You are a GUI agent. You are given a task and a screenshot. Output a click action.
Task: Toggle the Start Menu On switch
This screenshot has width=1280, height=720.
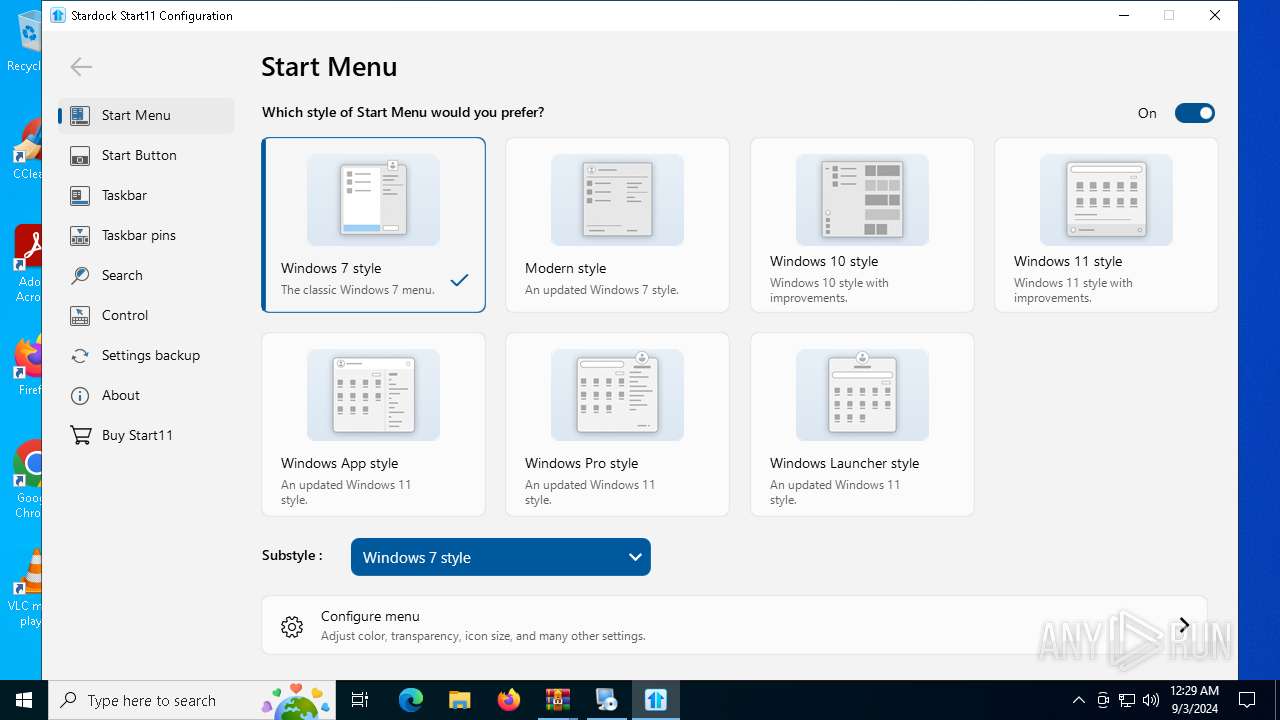[x=1194, y=113]
